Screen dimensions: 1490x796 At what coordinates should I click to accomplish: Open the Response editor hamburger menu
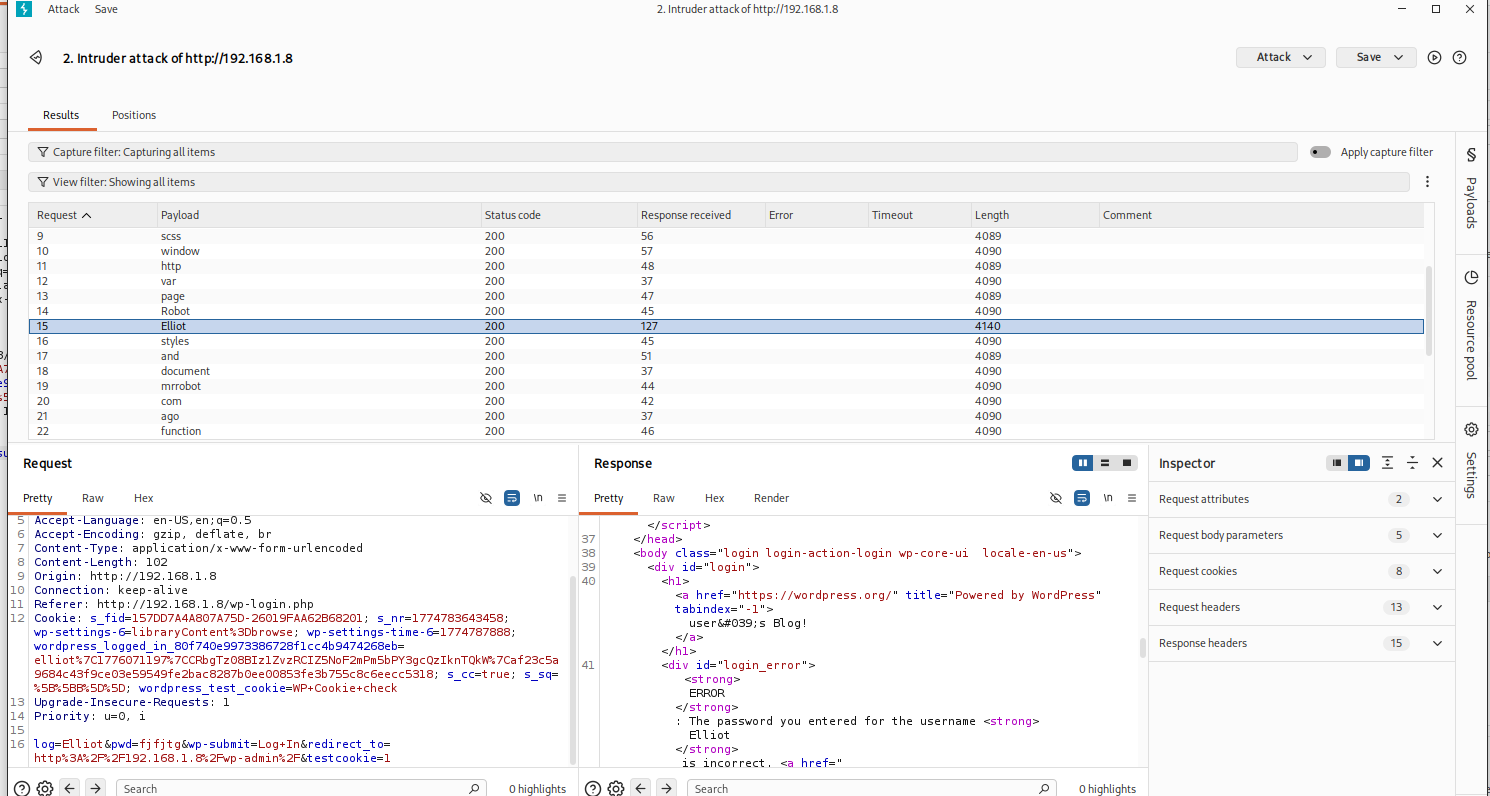pos(1132,498)
